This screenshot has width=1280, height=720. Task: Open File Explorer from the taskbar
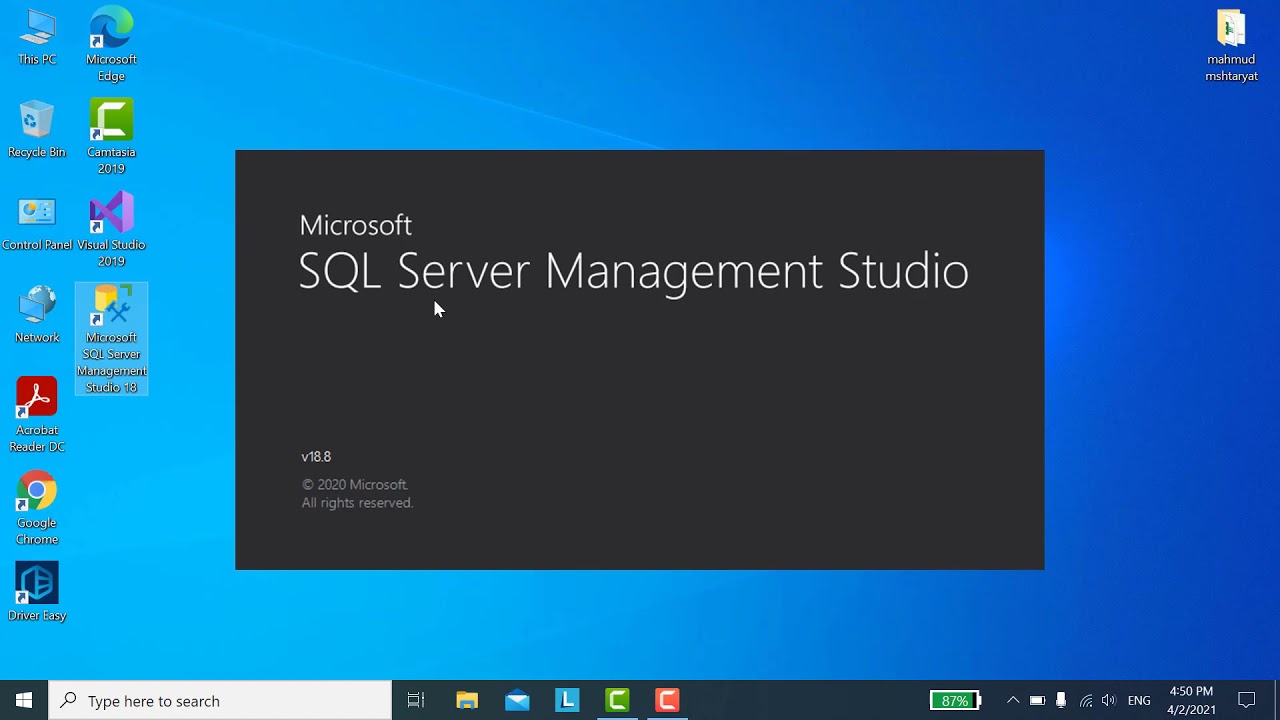[x=467, y=700]
